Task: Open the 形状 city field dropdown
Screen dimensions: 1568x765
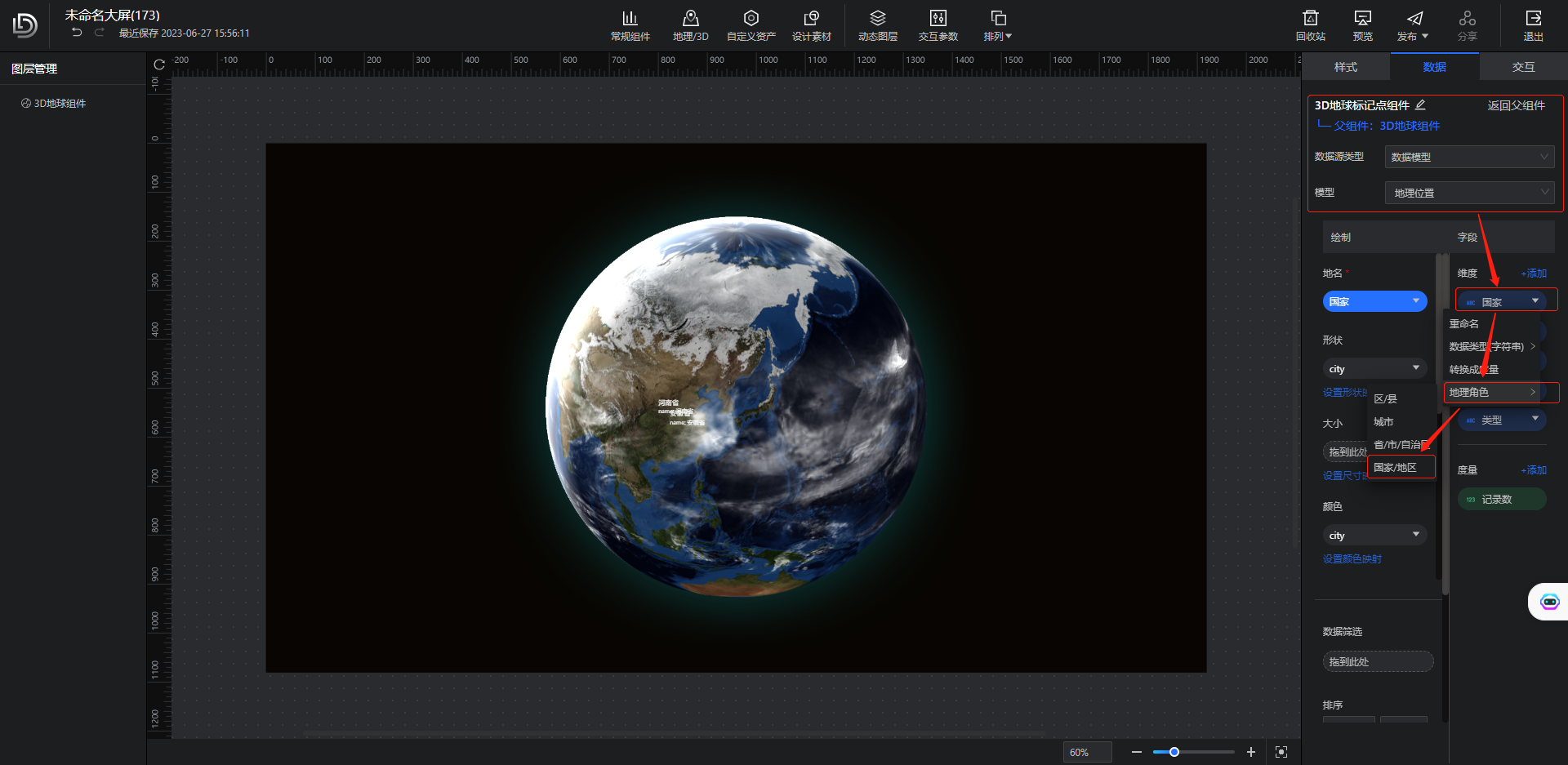Action: [x=1374, y=369]
